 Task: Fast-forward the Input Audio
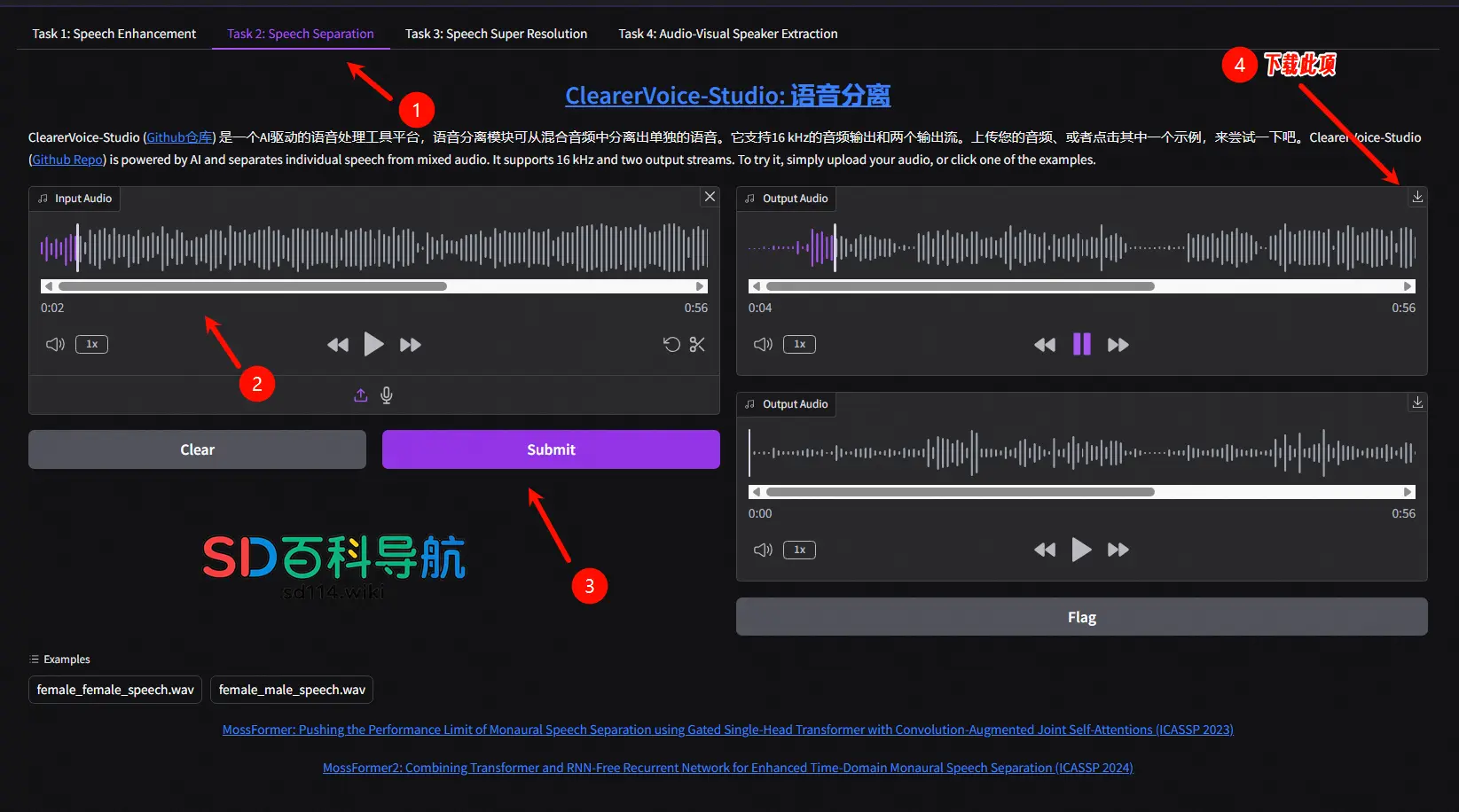click(411, 345)
